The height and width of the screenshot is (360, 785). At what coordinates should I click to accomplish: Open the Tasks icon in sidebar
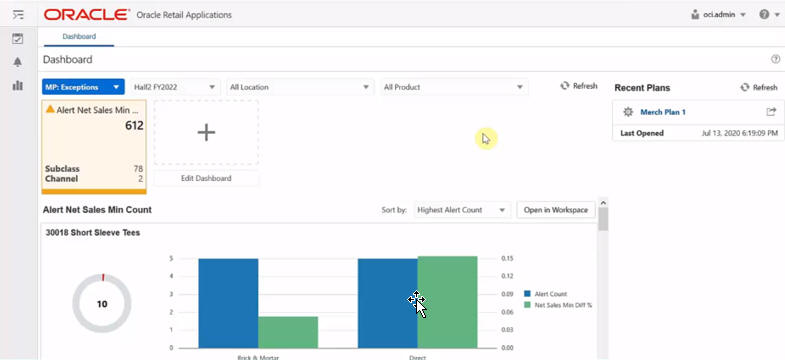pyautogui.click(x=18, y=39)
